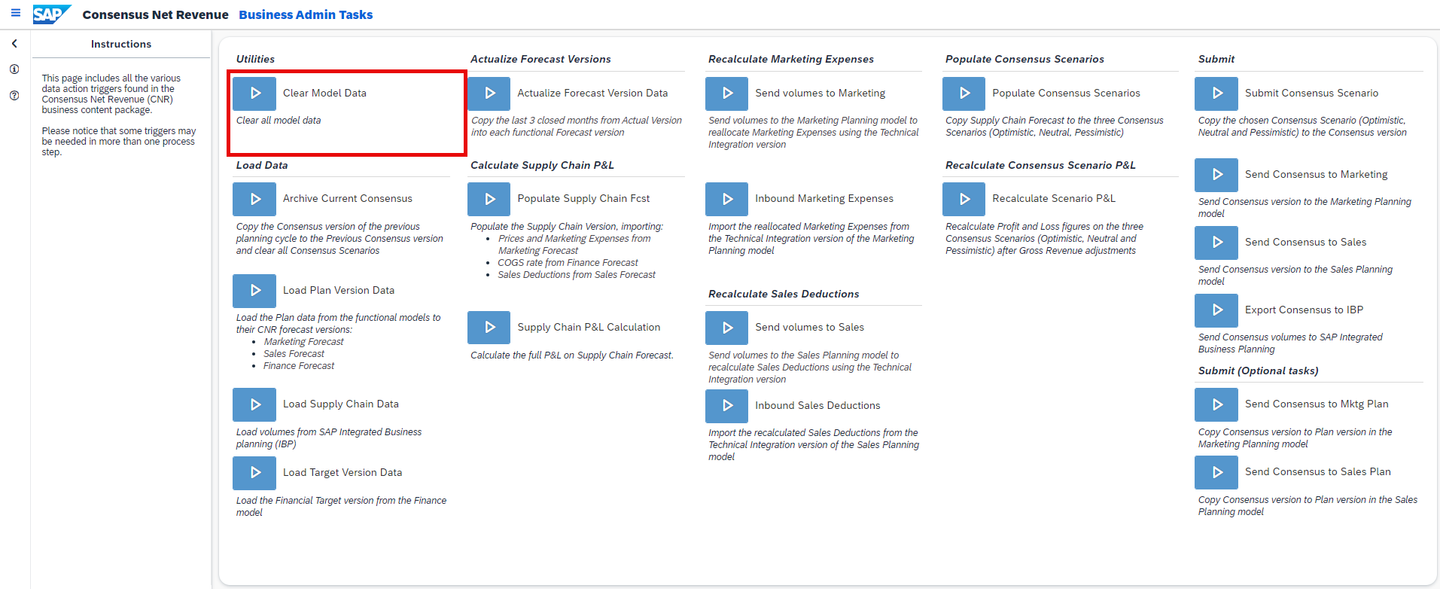Run the Load Plan Version Data trigger
Screen dimensions: 1440x589
point(255,290)
